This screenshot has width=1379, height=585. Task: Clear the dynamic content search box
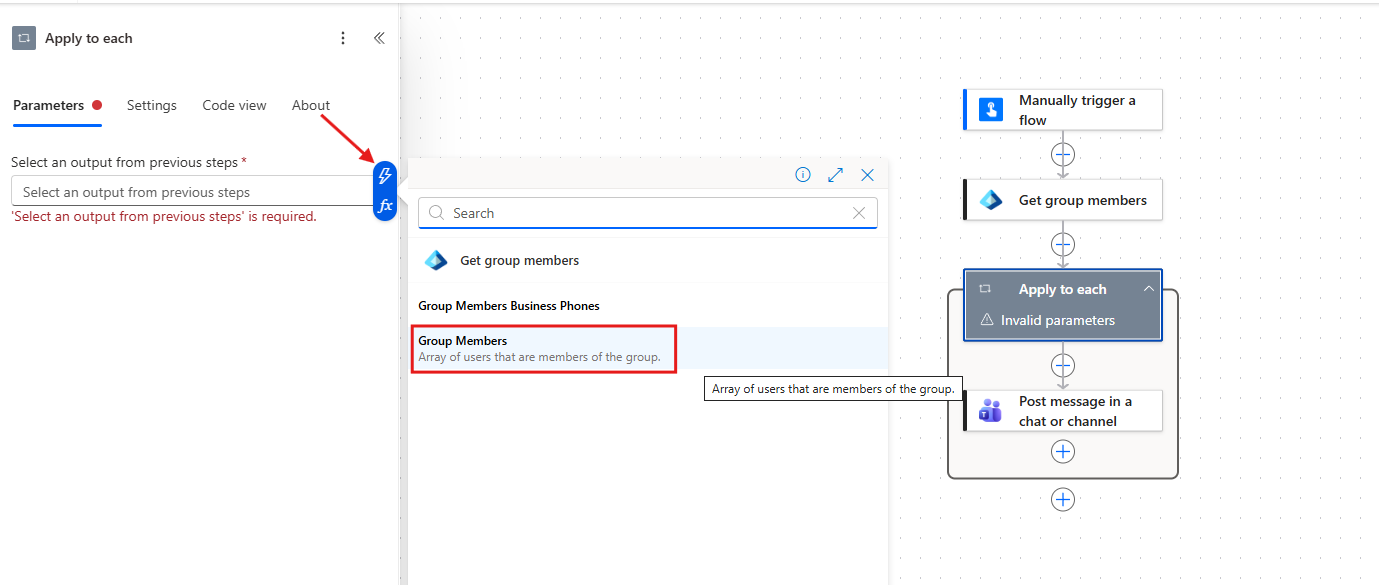point(859,213)
